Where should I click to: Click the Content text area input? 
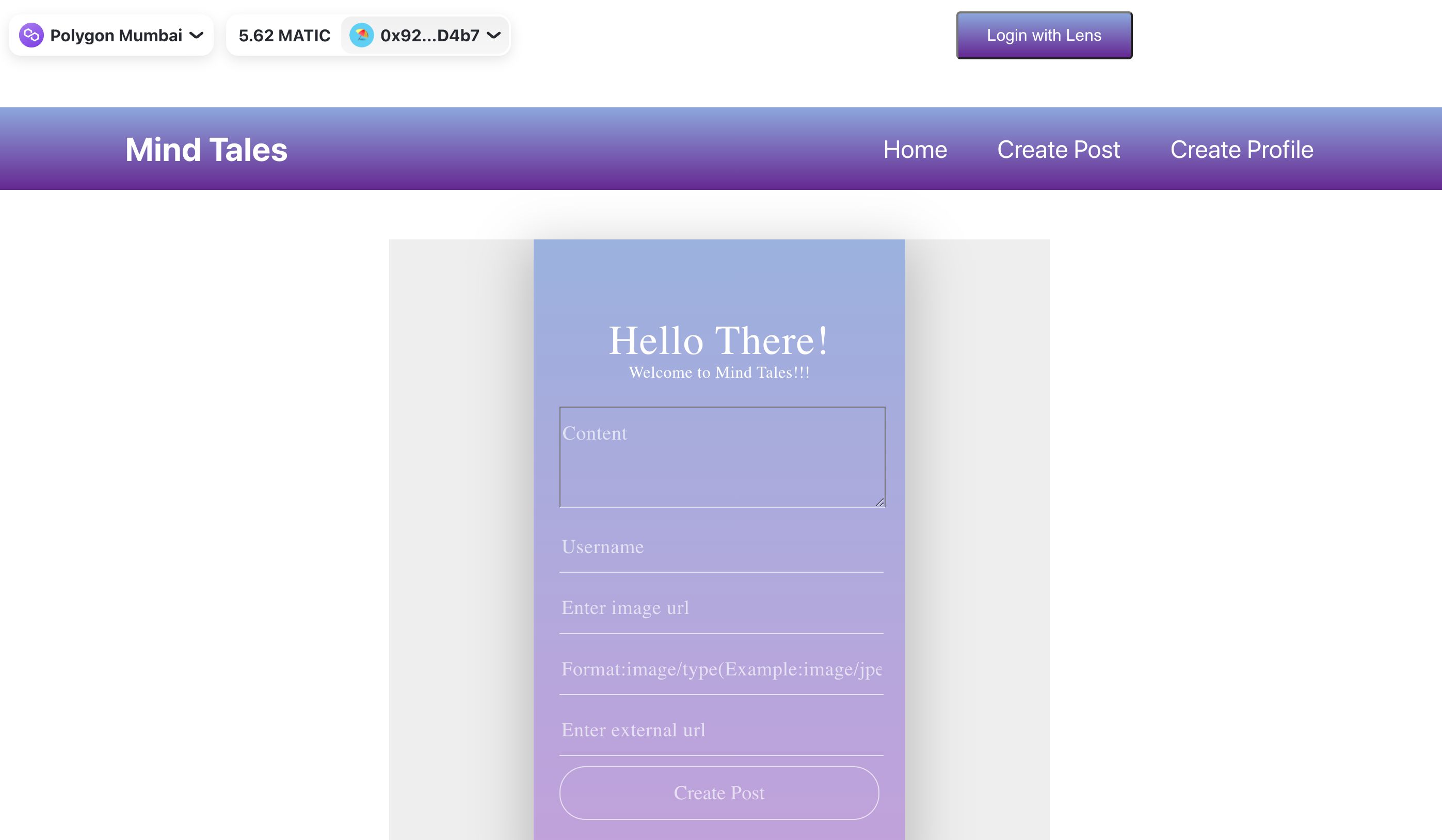[x=719, y=456]
